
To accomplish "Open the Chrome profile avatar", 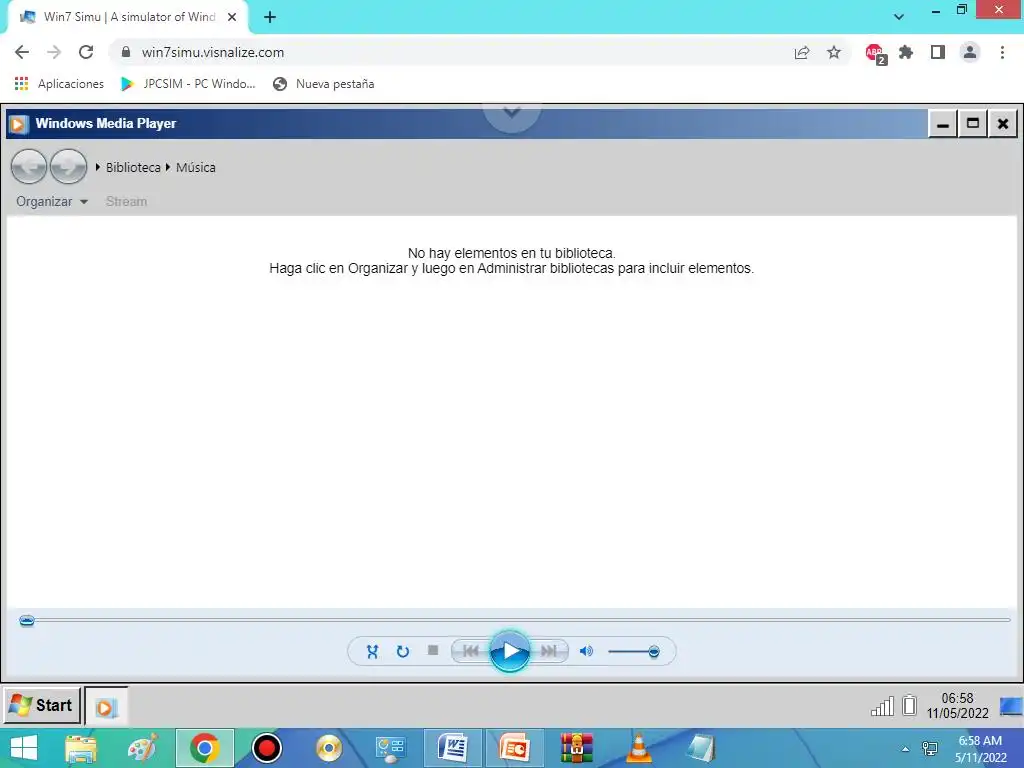I will point(970,52).
